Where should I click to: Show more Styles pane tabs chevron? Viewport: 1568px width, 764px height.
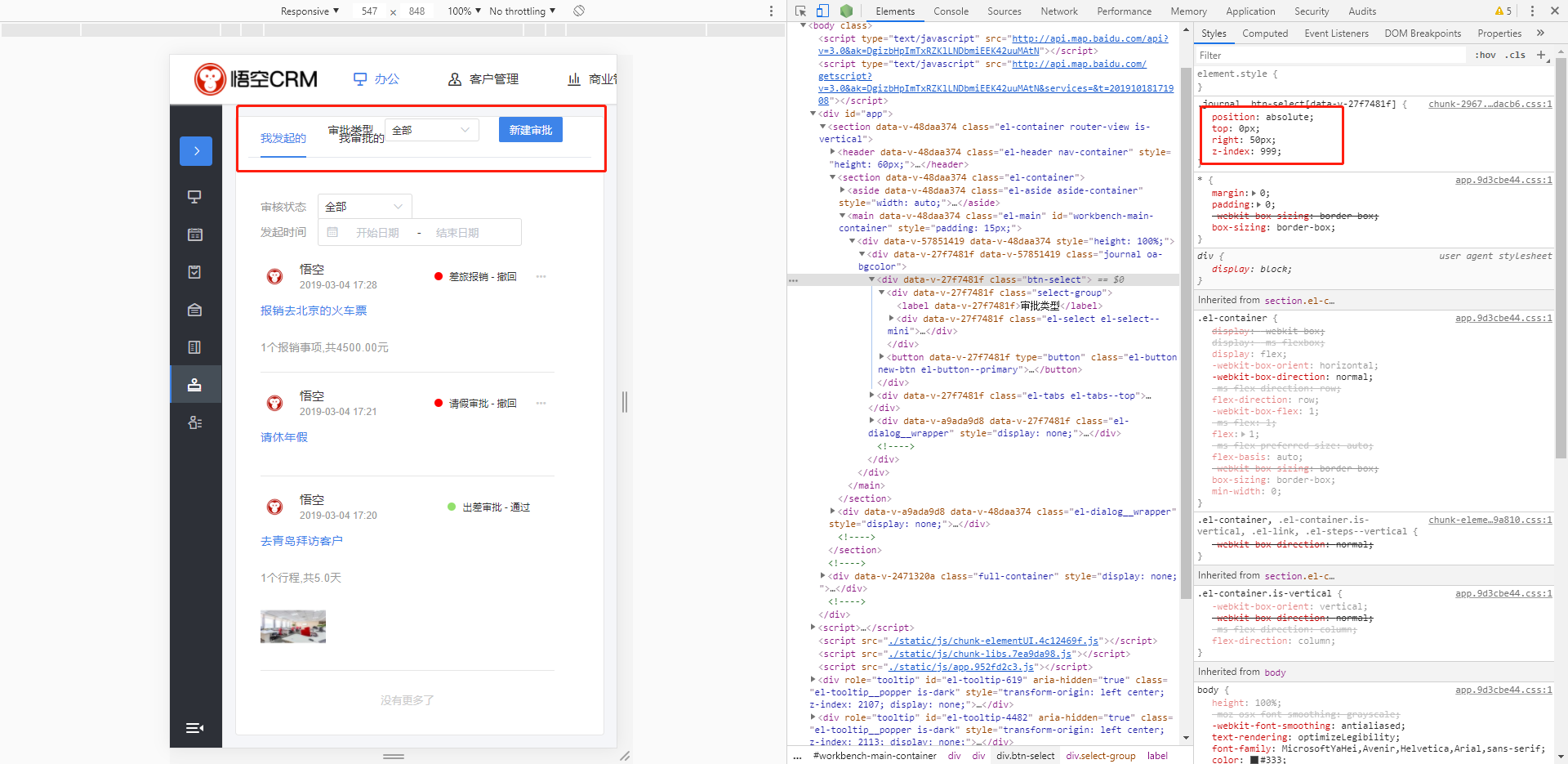[x=1540, y=34]
